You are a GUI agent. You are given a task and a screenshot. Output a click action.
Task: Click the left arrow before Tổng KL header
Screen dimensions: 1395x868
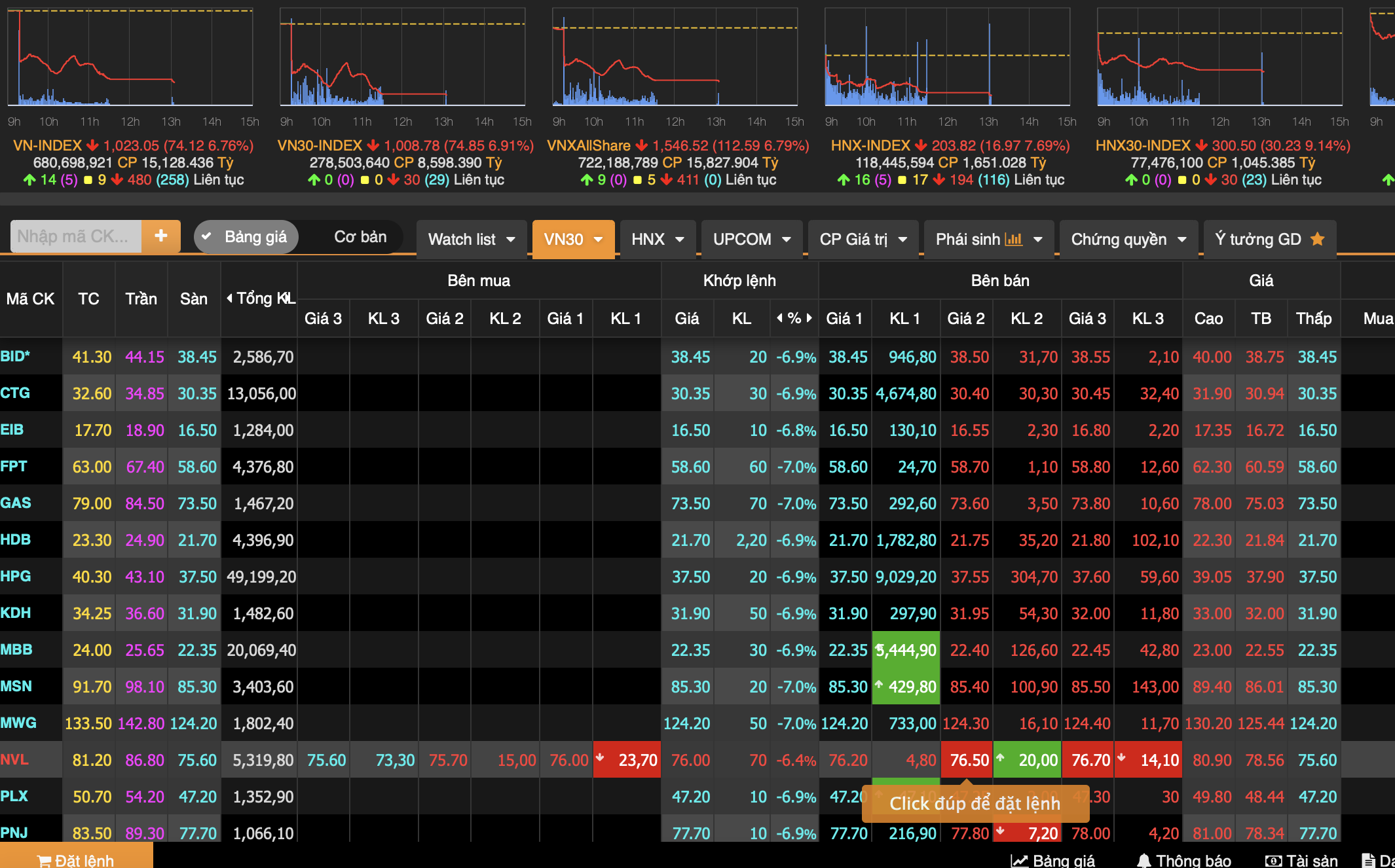(229, 298)
